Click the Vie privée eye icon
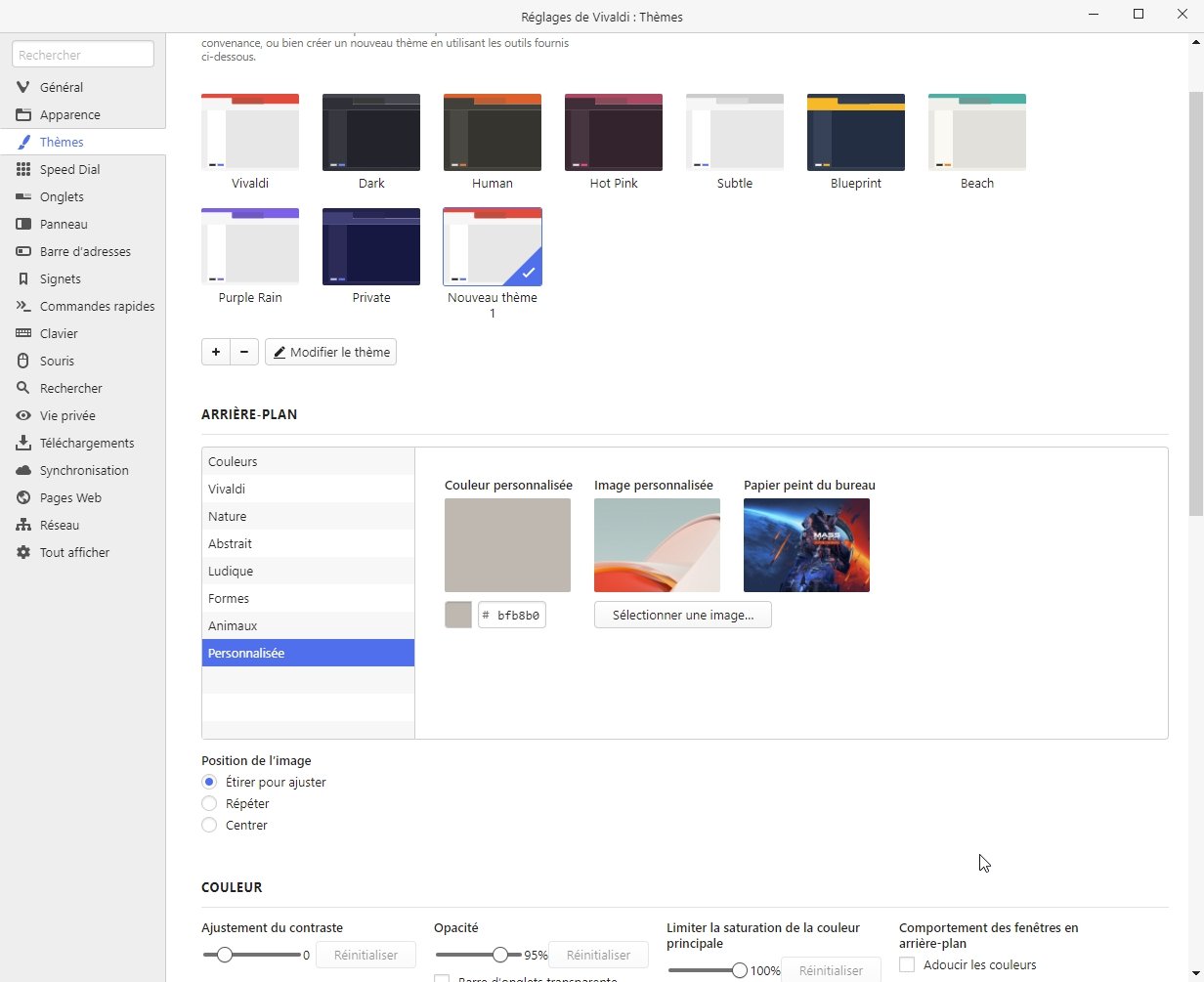 23,415
